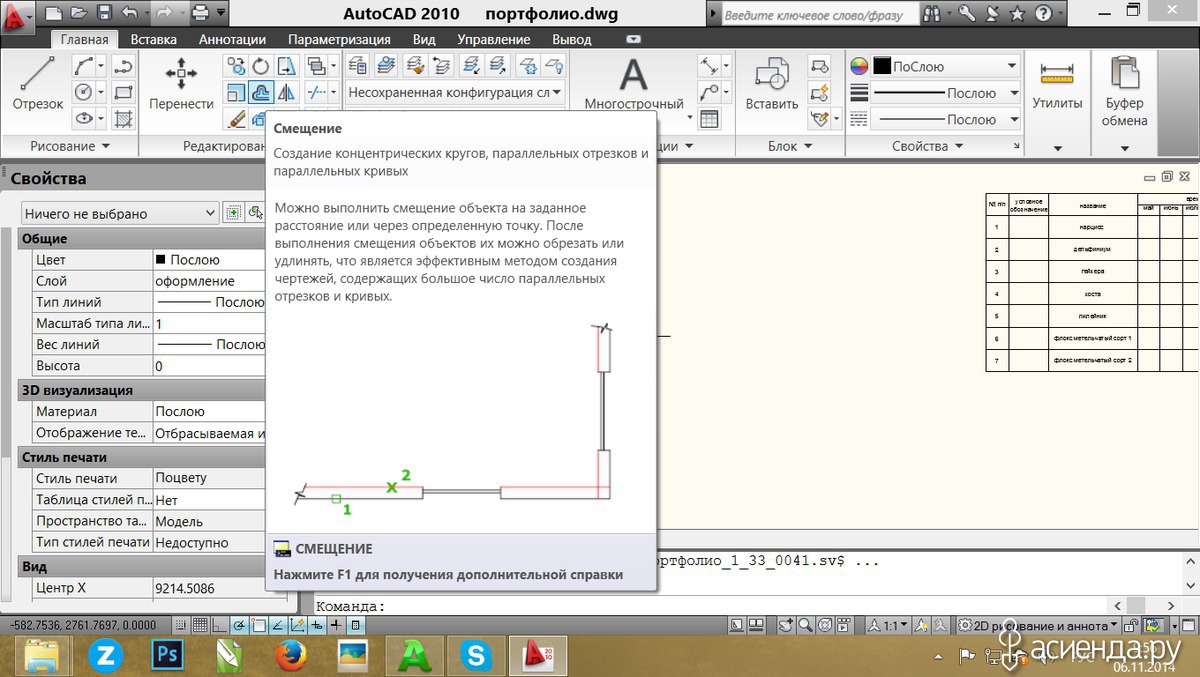Toggle Object Snap in status bar
The height and width of the screenshot is (677, 1200).
pos(258,625)
